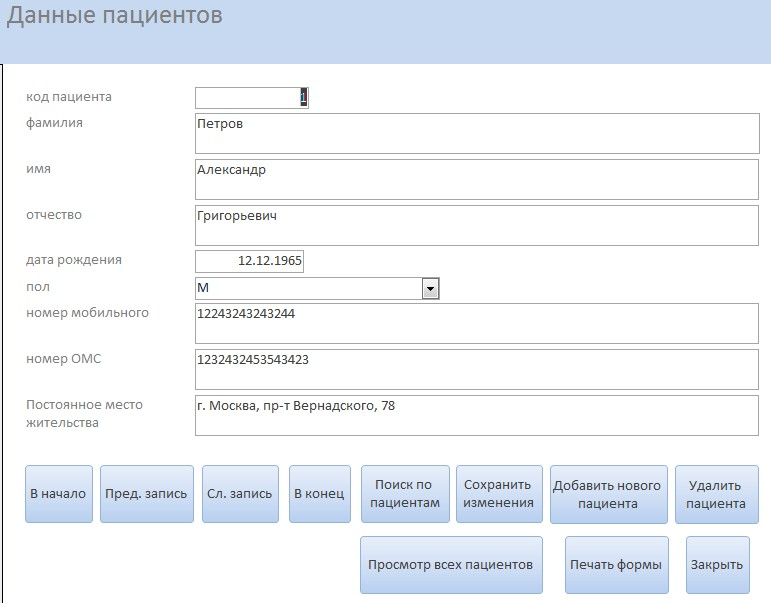Click the дата рождения label
The image size is (771, 603).
pos(74,260)
